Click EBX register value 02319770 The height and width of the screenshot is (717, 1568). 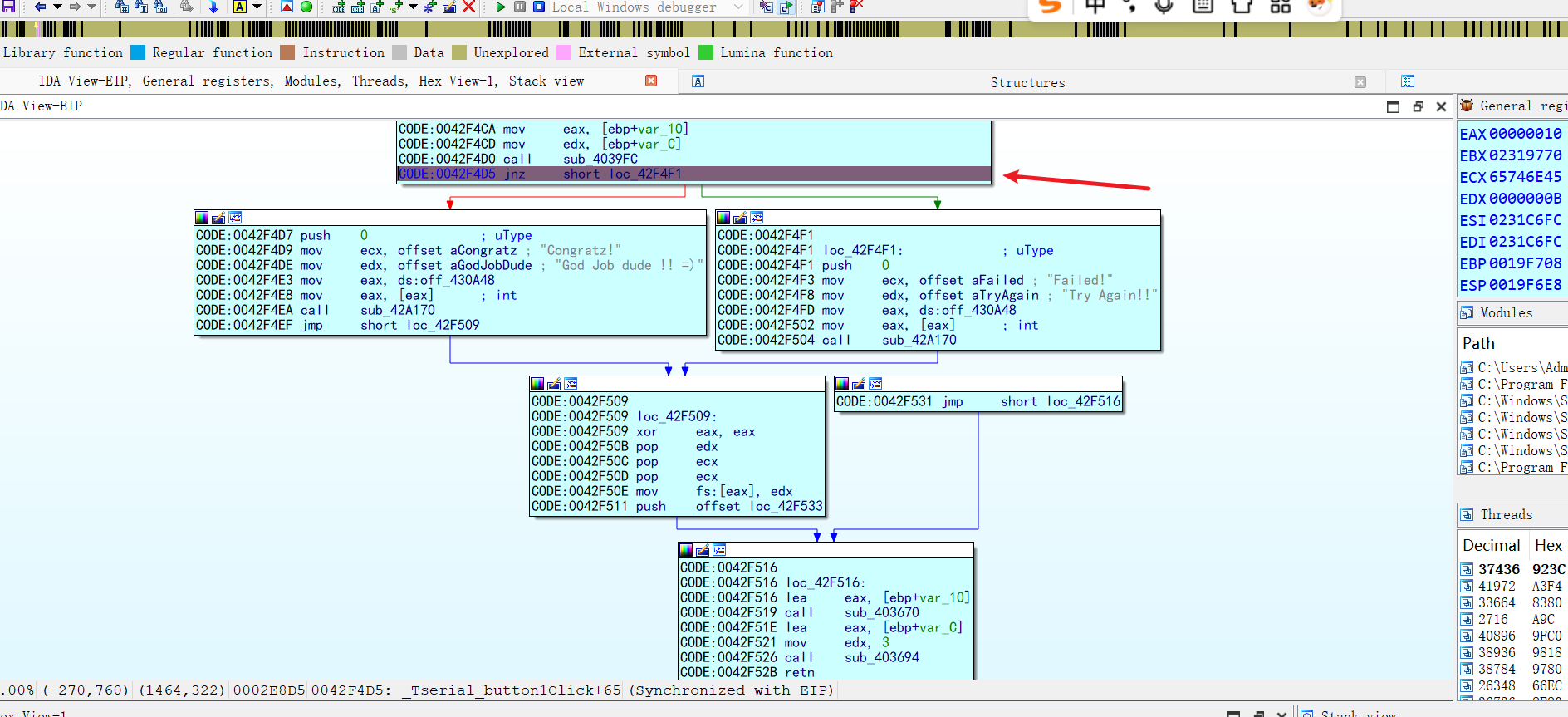pos(1525,155)
